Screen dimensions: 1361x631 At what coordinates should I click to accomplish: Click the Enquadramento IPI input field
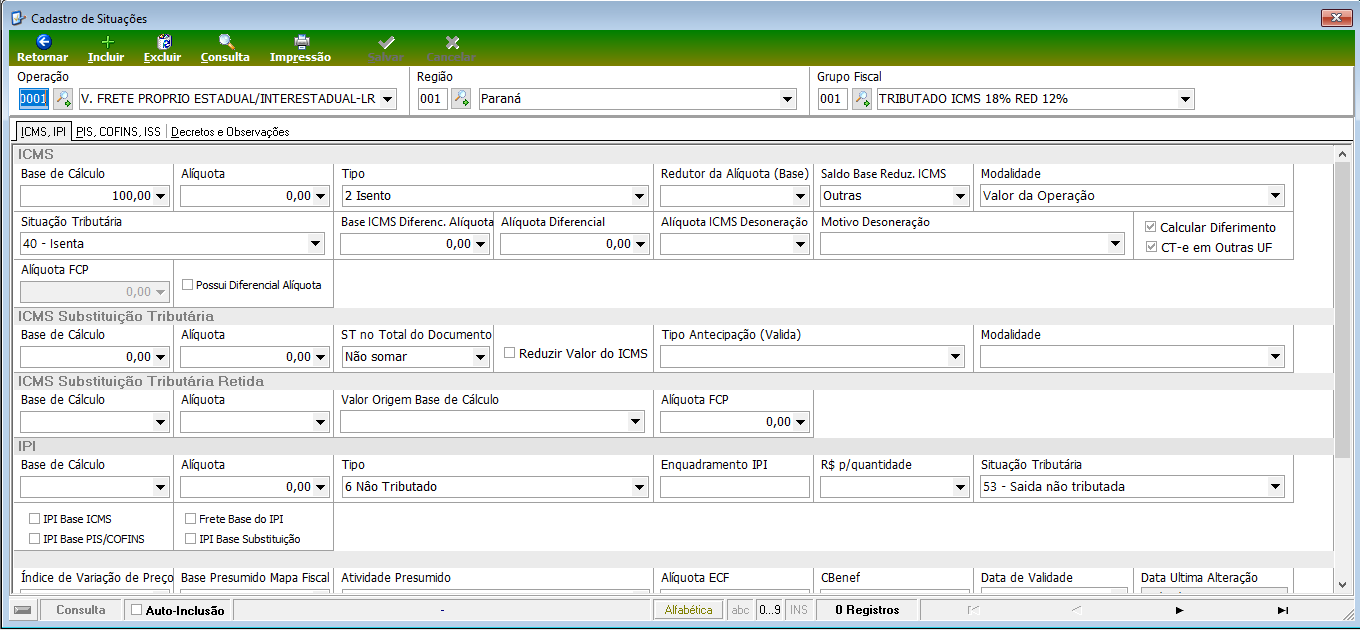click(735, 487)
